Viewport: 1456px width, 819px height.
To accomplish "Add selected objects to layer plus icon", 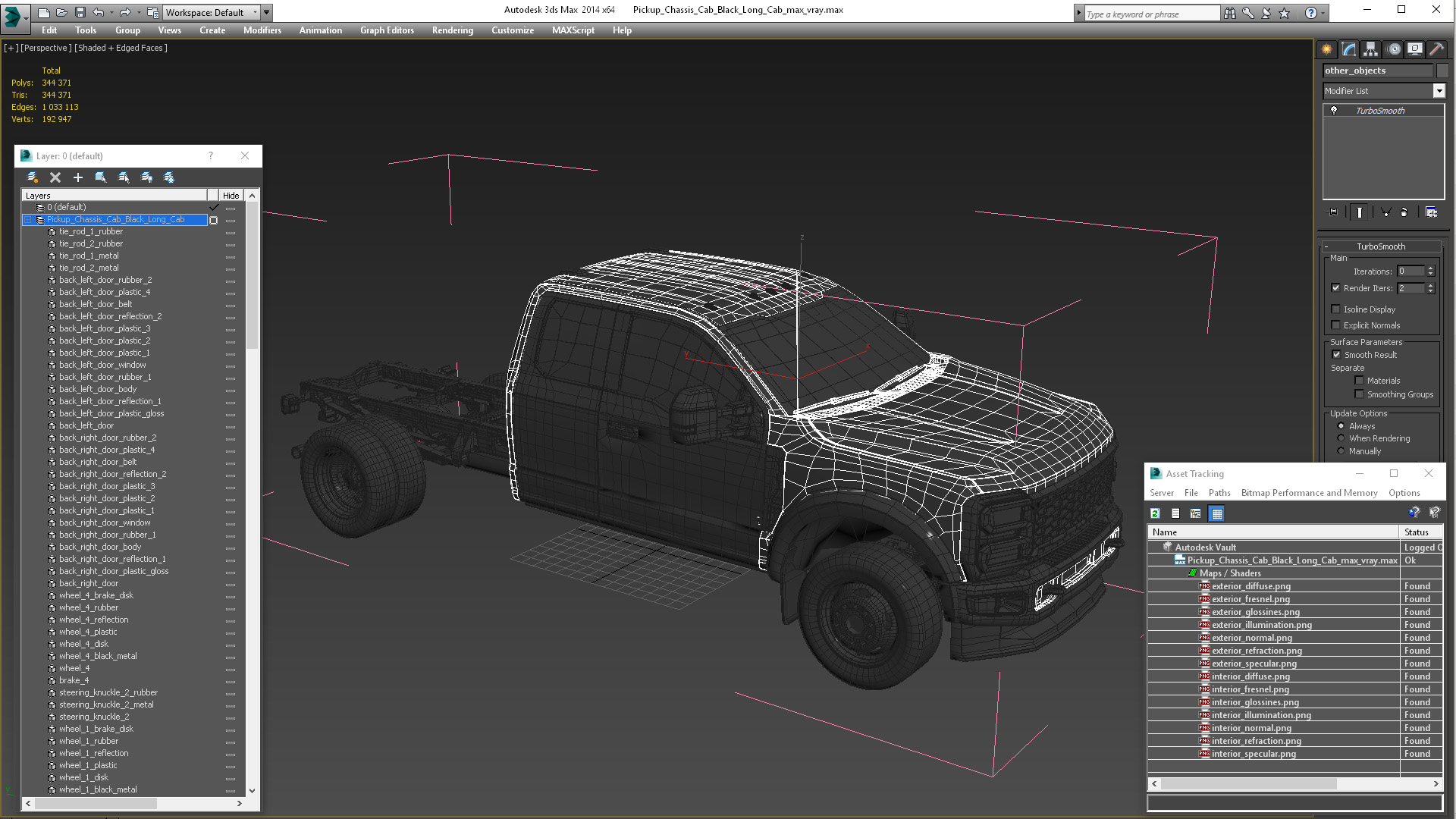I will (x=78, y=177).
